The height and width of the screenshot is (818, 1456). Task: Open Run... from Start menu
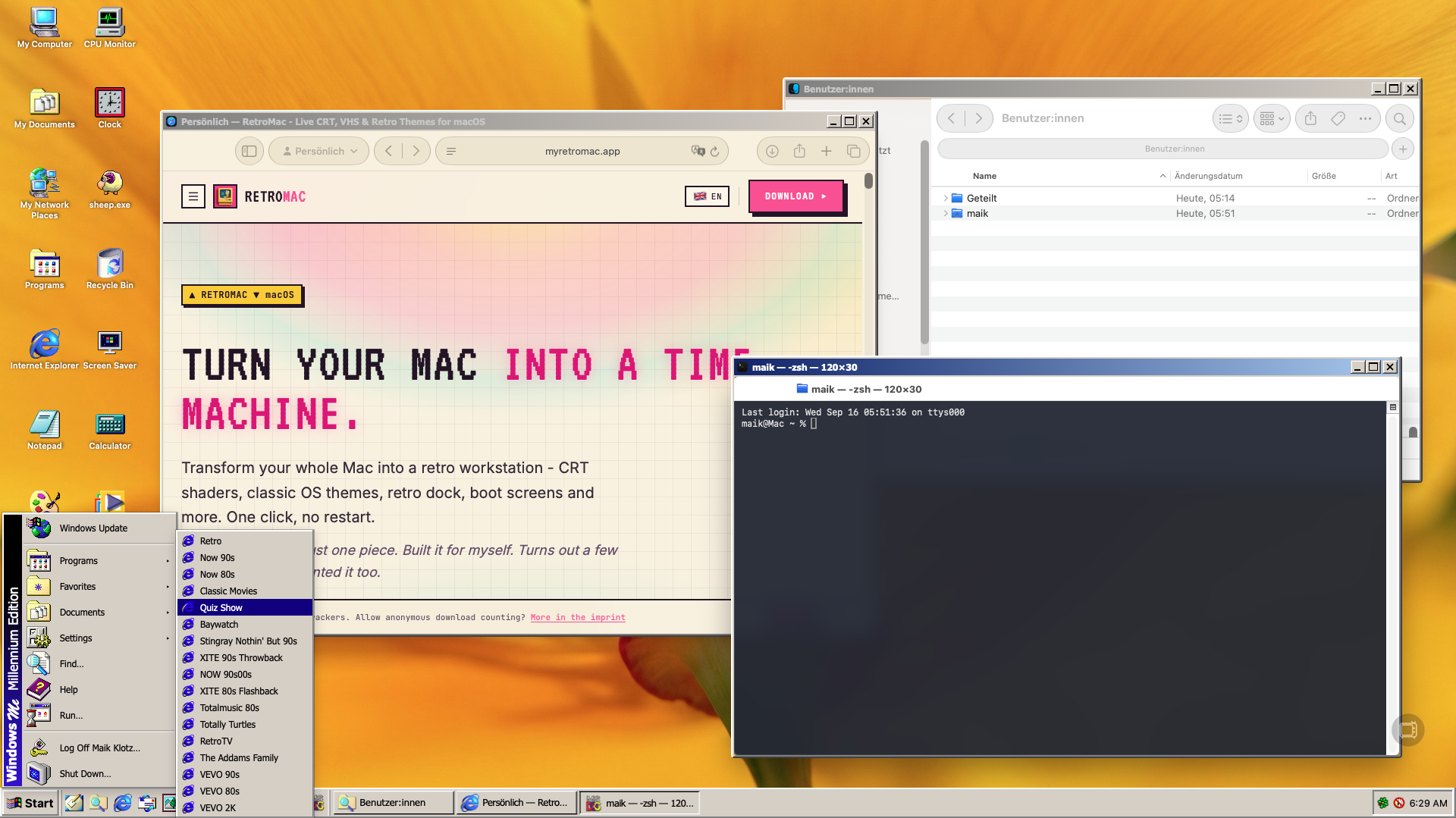[99, 716]
